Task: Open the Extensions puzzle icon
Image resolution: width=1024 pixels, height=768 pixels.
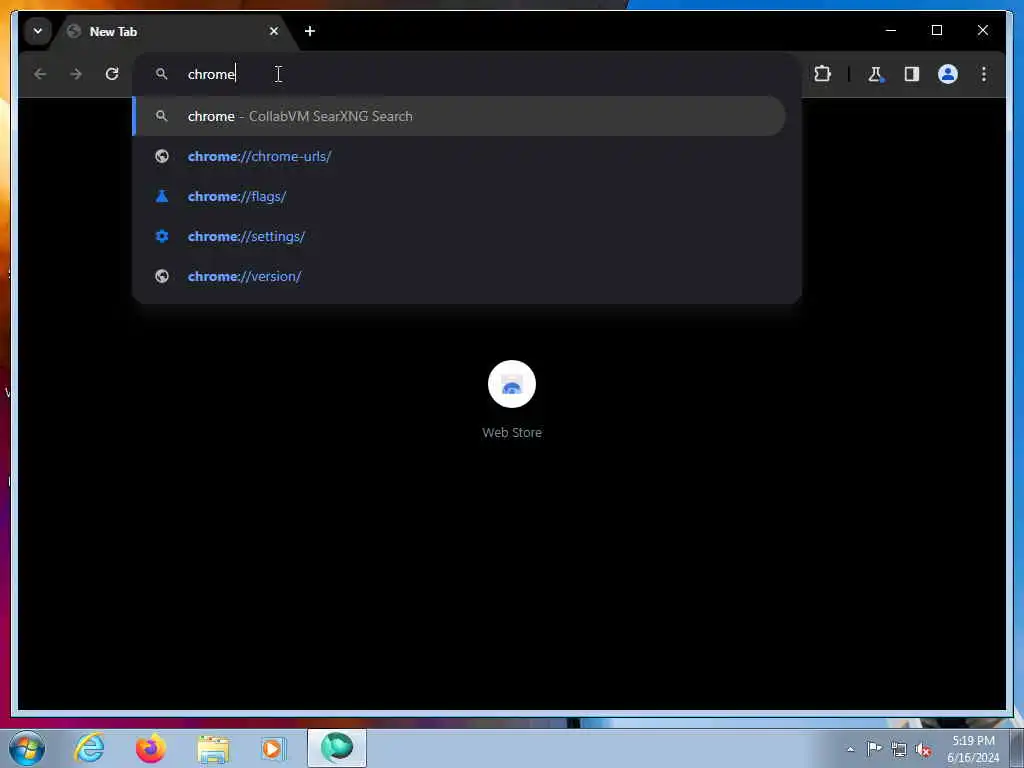Action: [822, 74]
